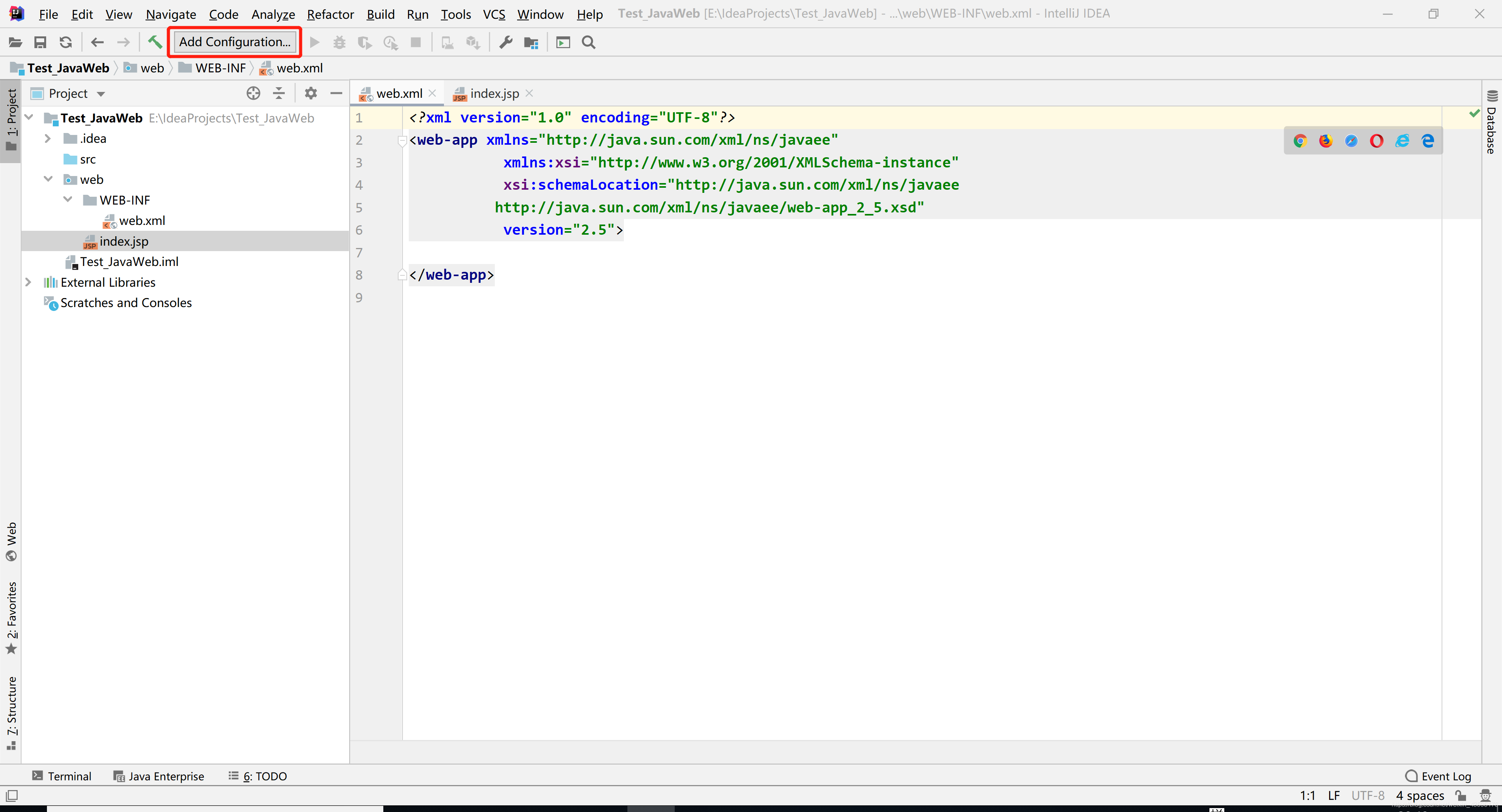
Task: Open Java Enterprise tool window
Action: [x=158, y=776]
